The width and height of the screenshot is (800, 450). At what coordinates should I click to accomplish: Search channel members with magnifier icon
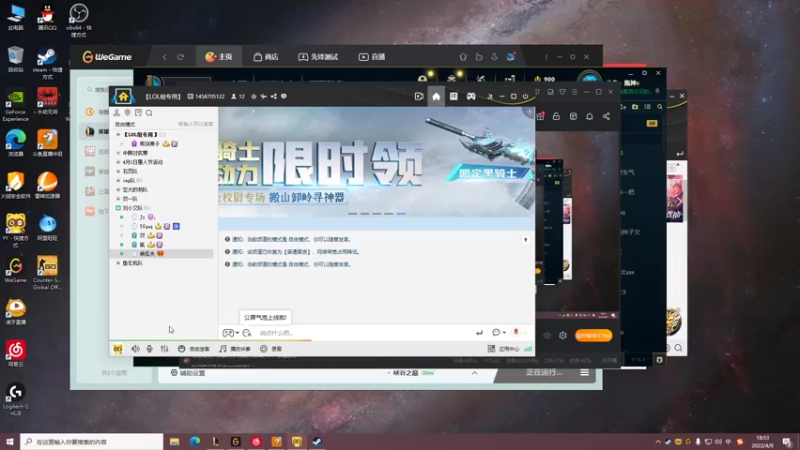tap(149, 113)
